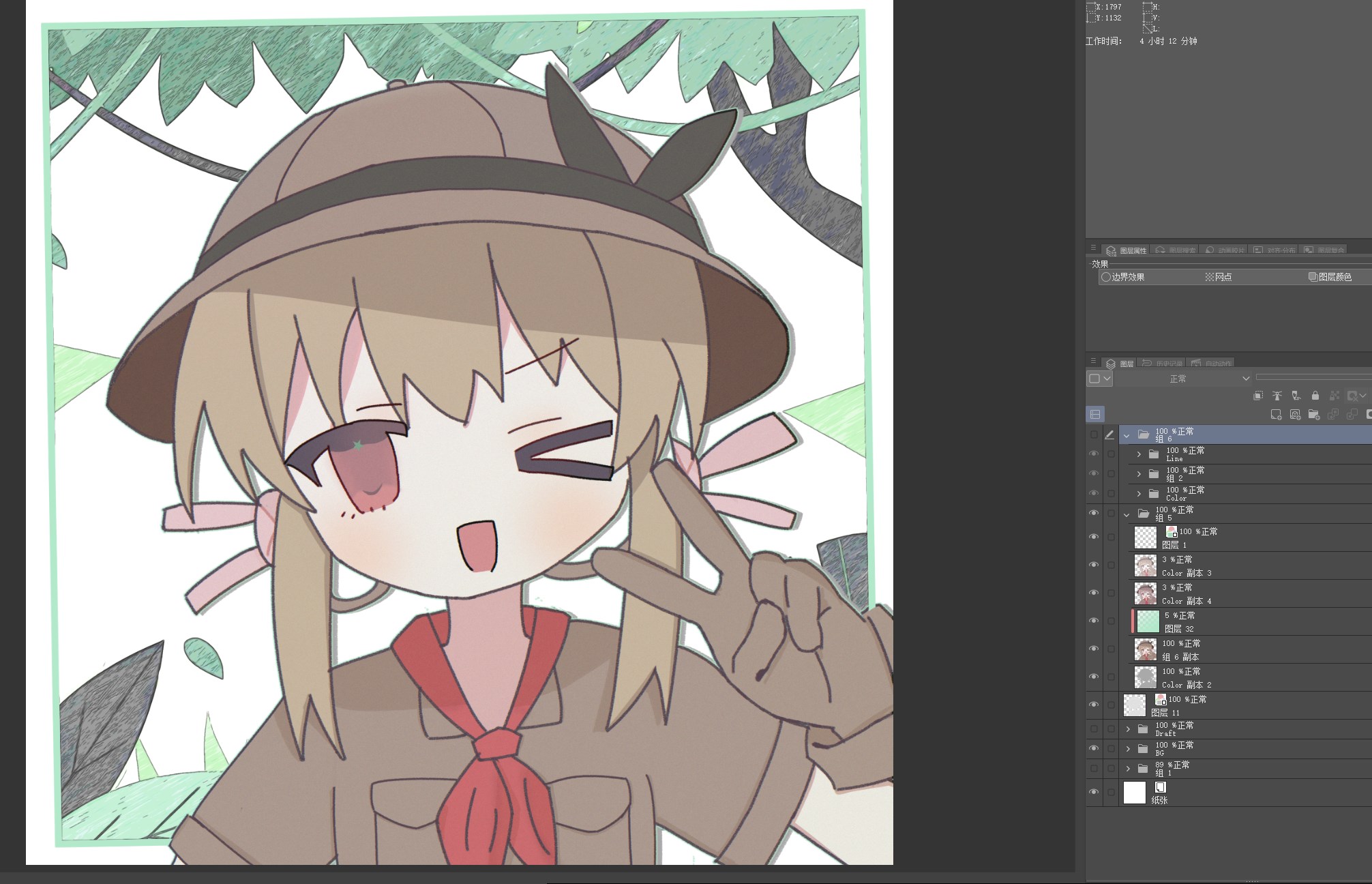Collapse the 组 5 folder
This screenshot has width=1372, height=884.
click(1127, 514)
